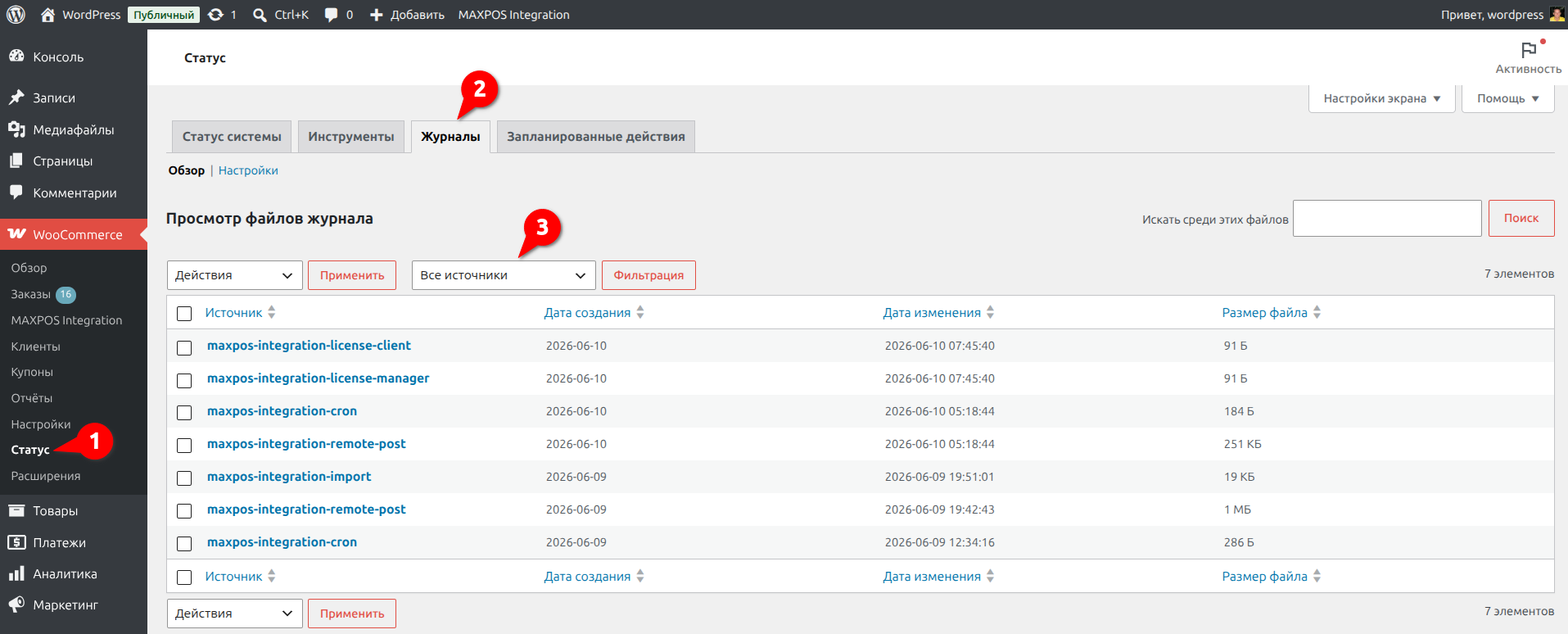Screen dimensions: 1568x634
Task: Click the home site icon
Action: [x=47, y=15]
